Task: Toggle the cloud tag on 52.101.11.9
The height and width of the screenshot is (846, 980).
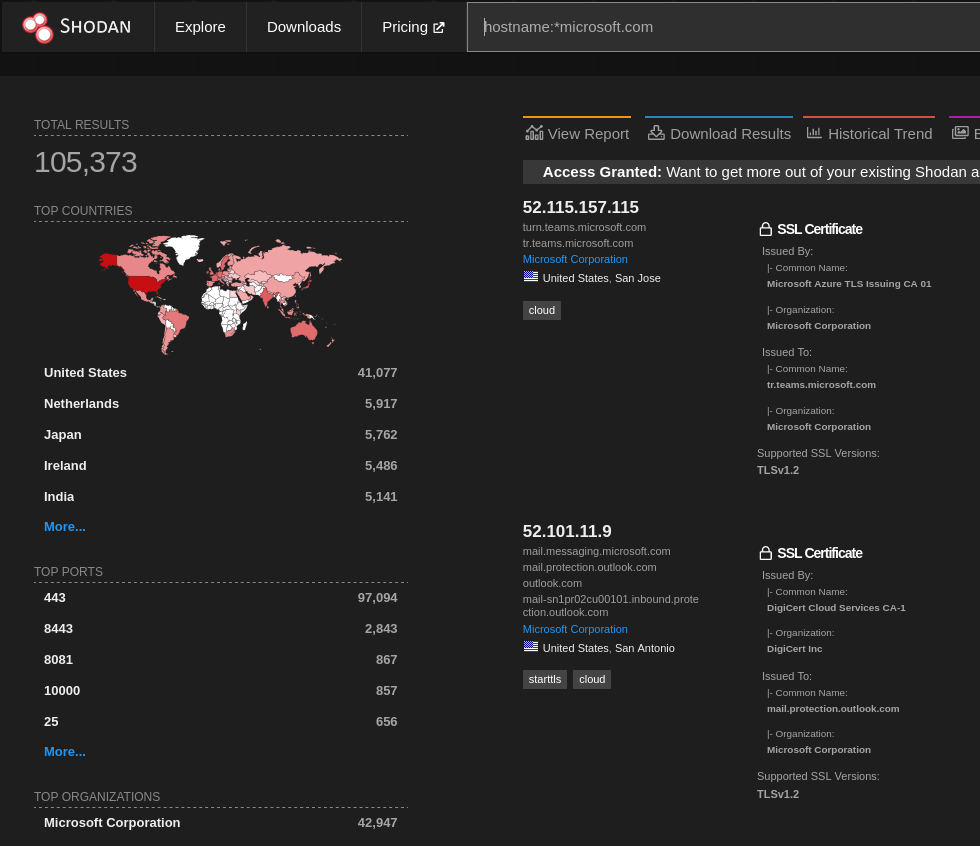Action: click(591, 679)
